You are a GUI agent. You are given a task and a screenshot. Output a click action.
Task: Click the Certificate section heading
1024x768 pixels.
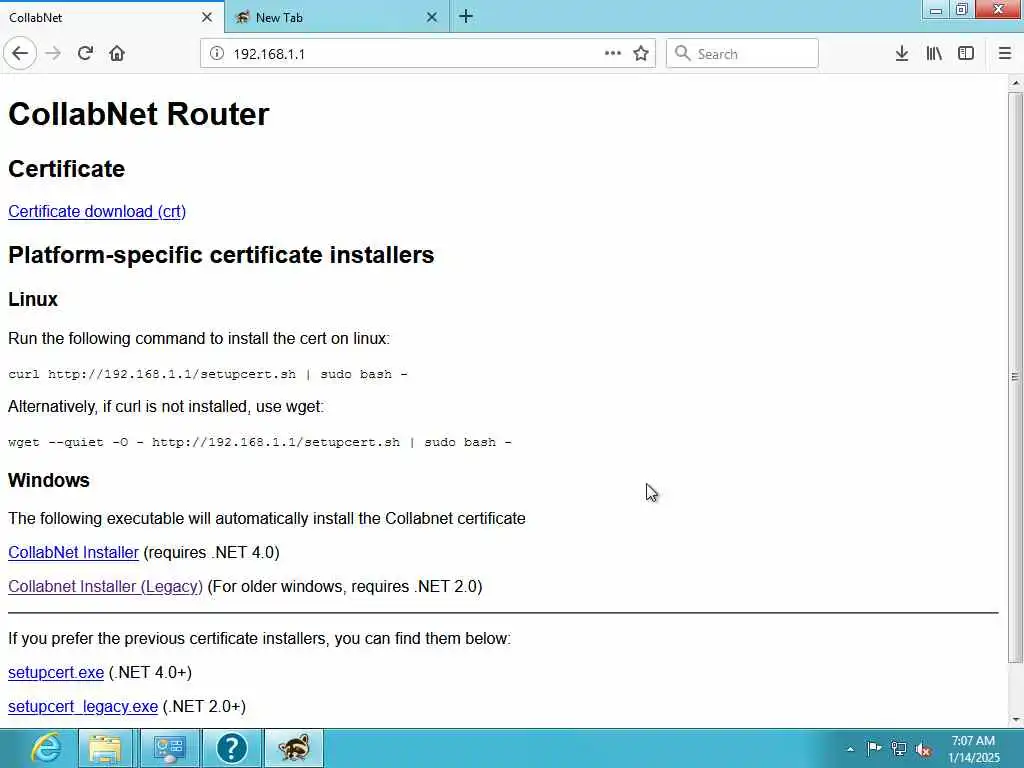click(x=67, y=169)
